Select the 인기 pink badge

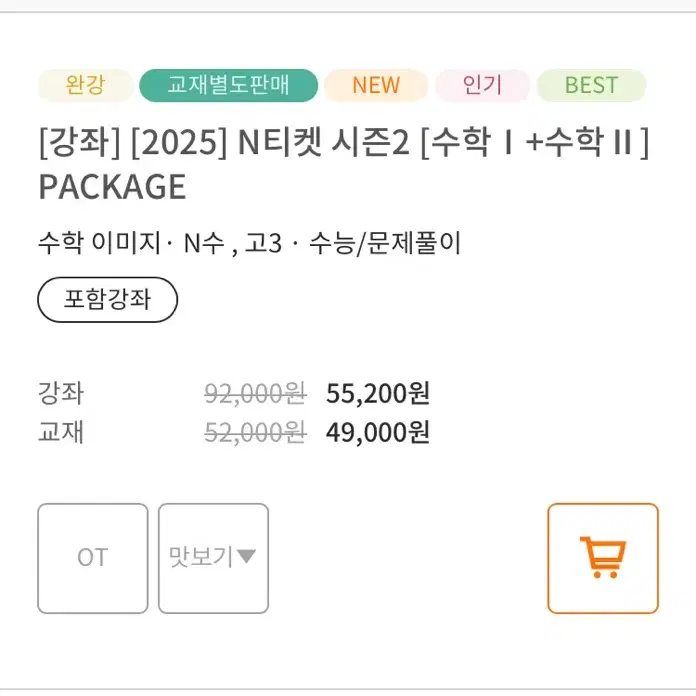(482, 85)
